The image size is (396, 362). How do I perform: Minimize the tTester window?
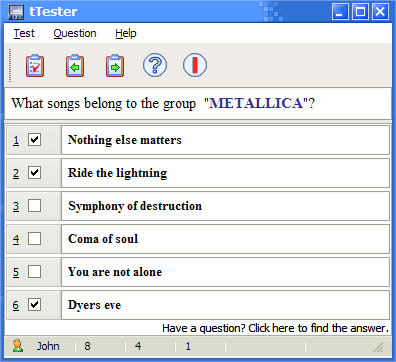click(x=340, y=12)
